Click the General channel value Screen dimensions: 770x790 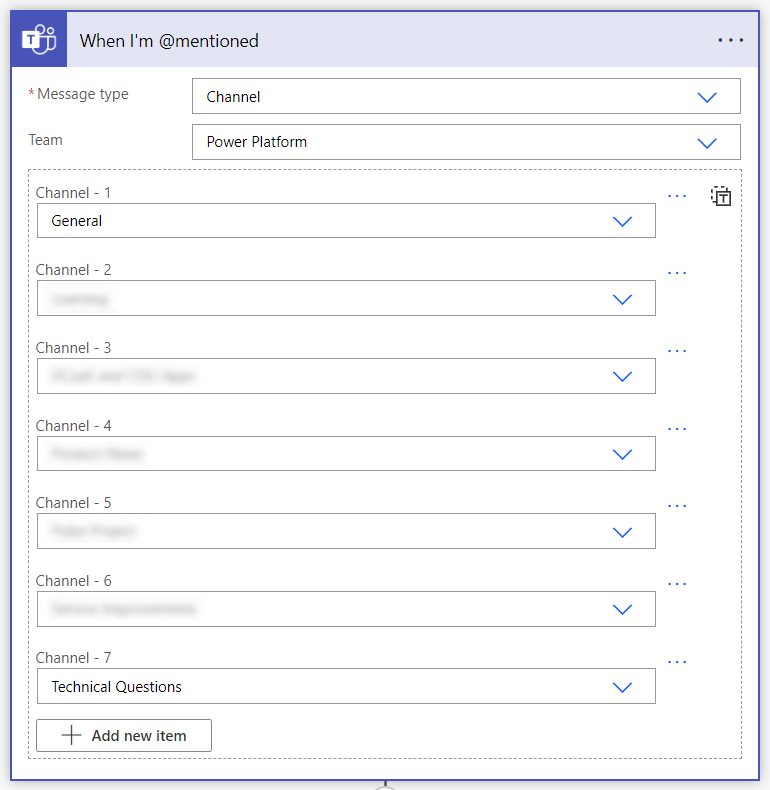(x=77, y=221)
